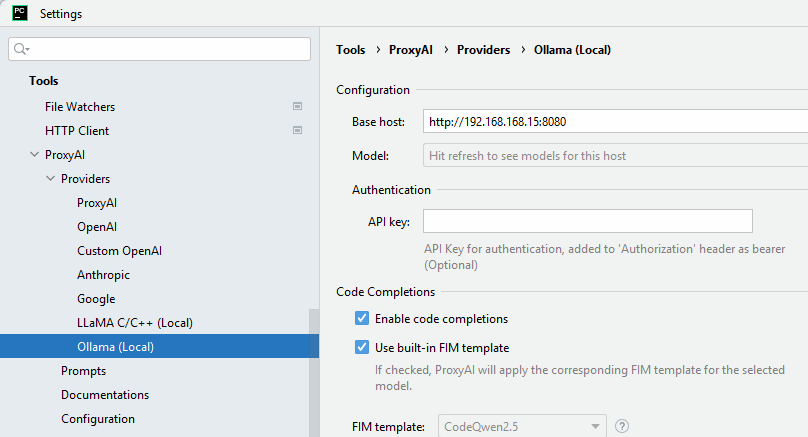Collapse the ProxyAI tree node
808x437 pixels.
point(35,155)
